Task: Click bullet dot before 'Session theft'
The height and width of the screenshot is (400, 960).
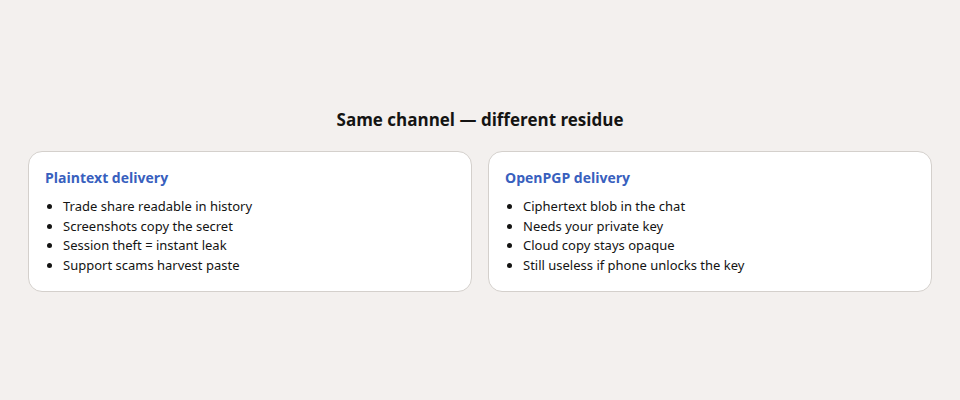Action: pyautogui.click(x=50, y=246)
